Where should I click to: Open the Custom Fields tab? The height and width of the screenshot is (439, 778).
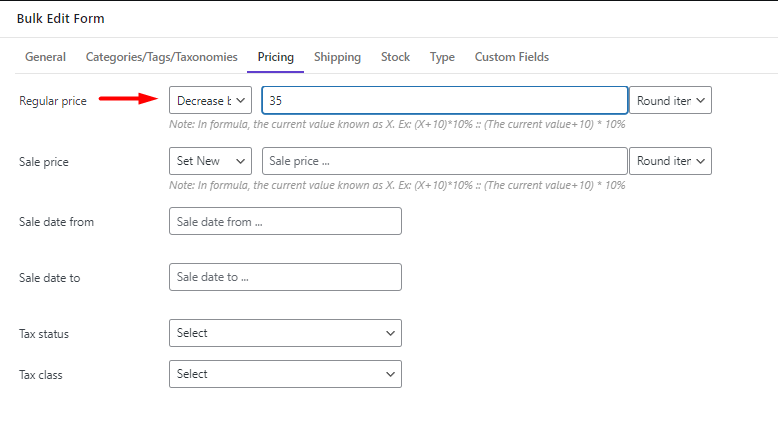click(x=512, y=57)
